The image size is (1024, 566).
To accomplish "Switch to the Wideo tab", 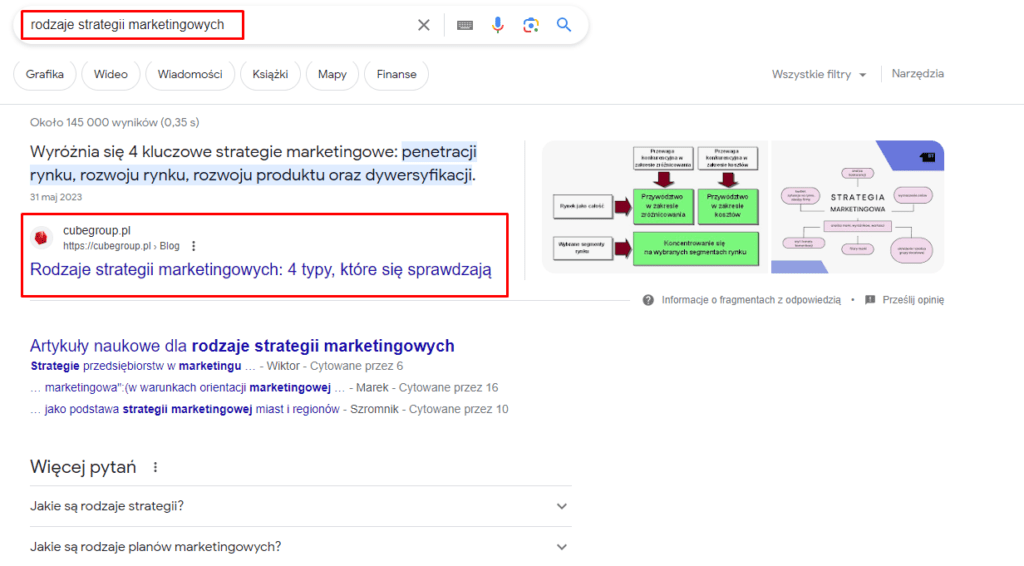I will [x=110, y=74].
